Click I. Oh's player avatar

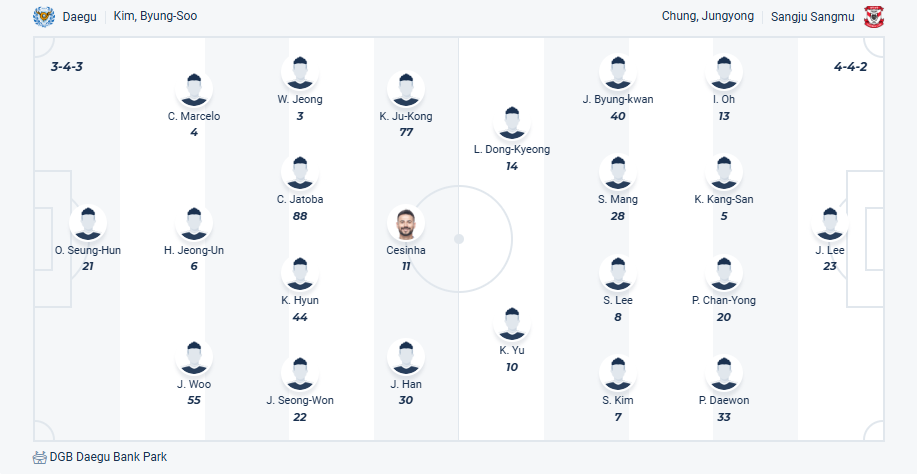[x=724, y=73]
